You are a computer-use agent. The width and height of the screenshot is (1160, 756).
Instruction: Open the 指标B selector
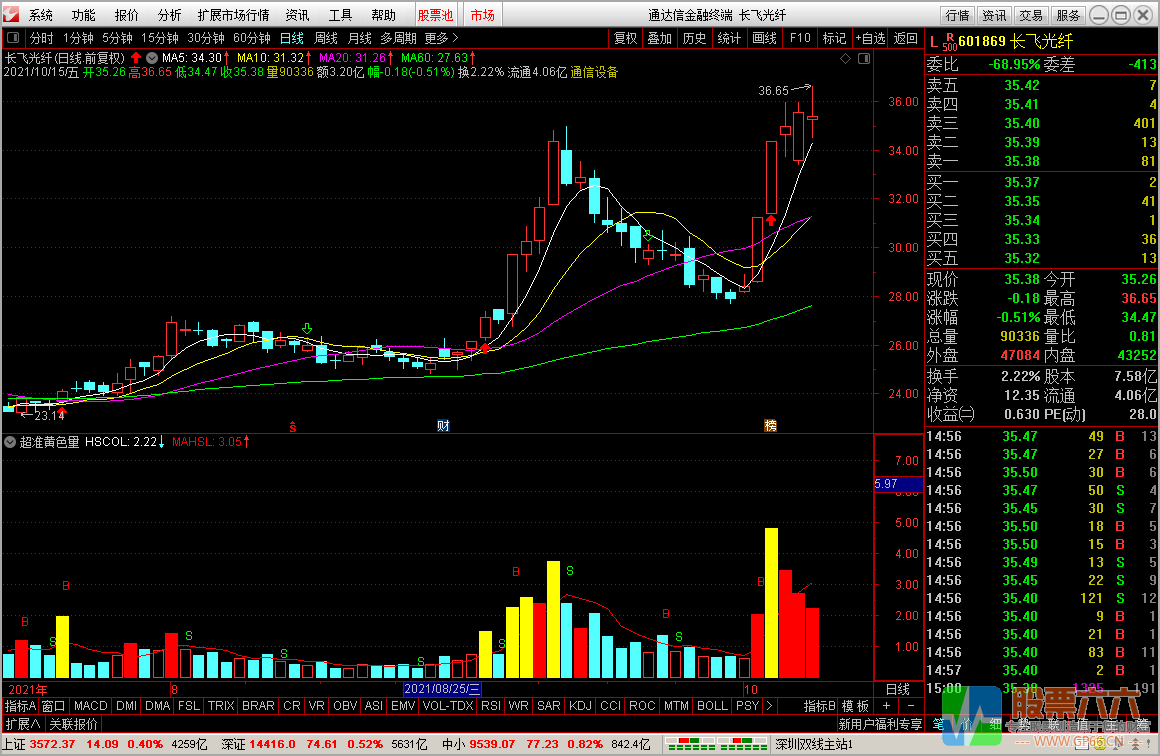click(x=819, y=706)
